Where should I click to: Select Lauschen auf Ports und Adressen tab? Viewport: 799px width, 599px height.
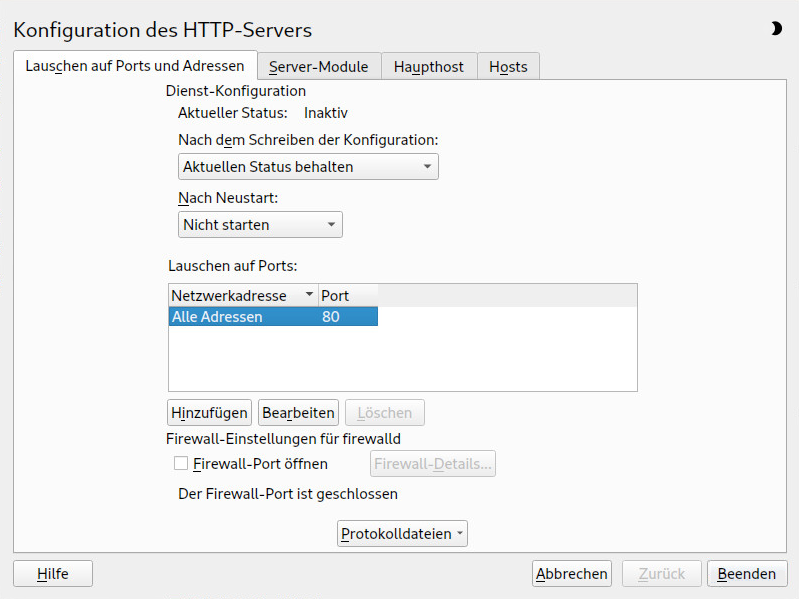click(x=135, y=66)
